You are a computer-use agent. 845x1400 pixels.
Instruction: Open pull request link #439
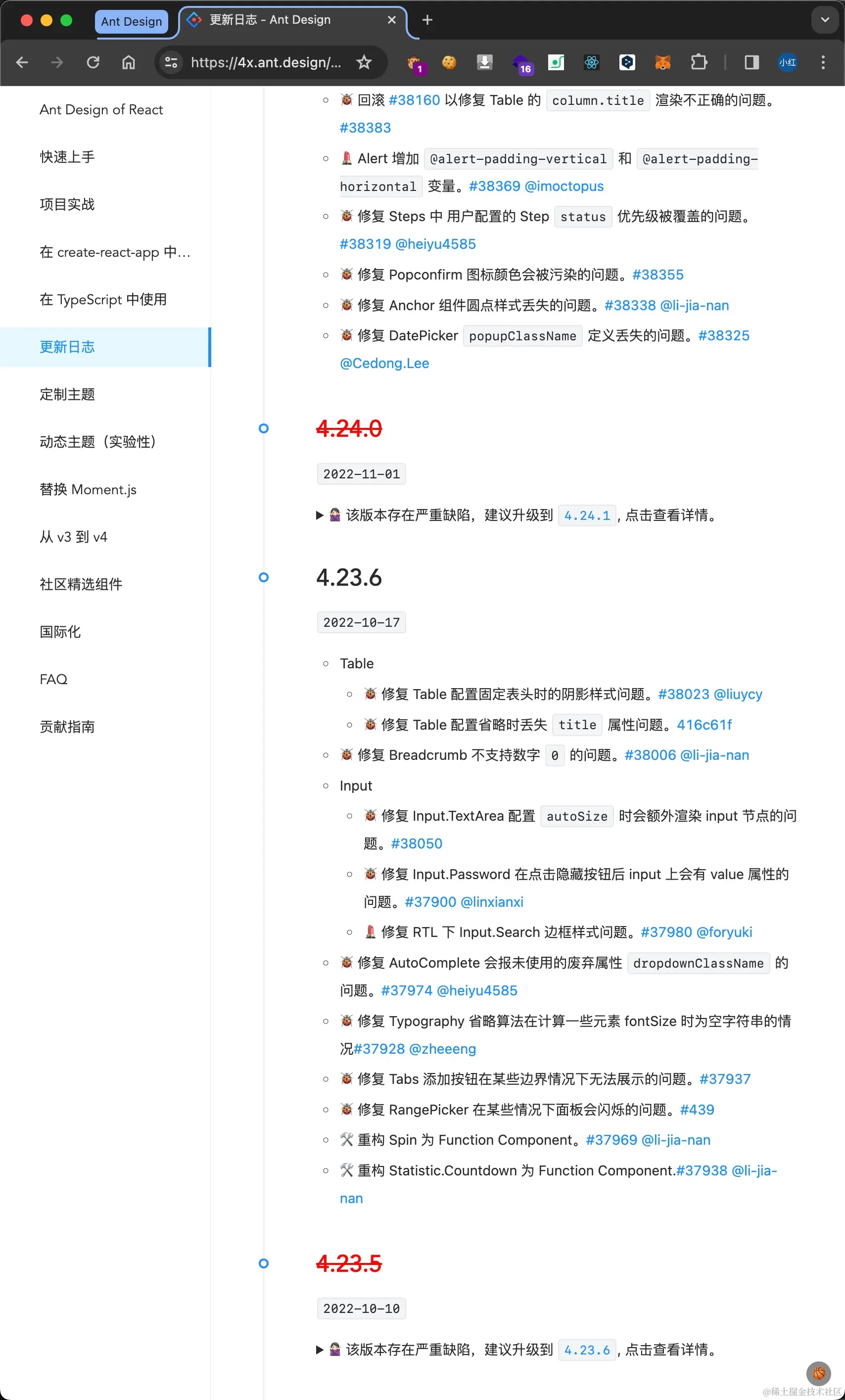point(697,1110)
